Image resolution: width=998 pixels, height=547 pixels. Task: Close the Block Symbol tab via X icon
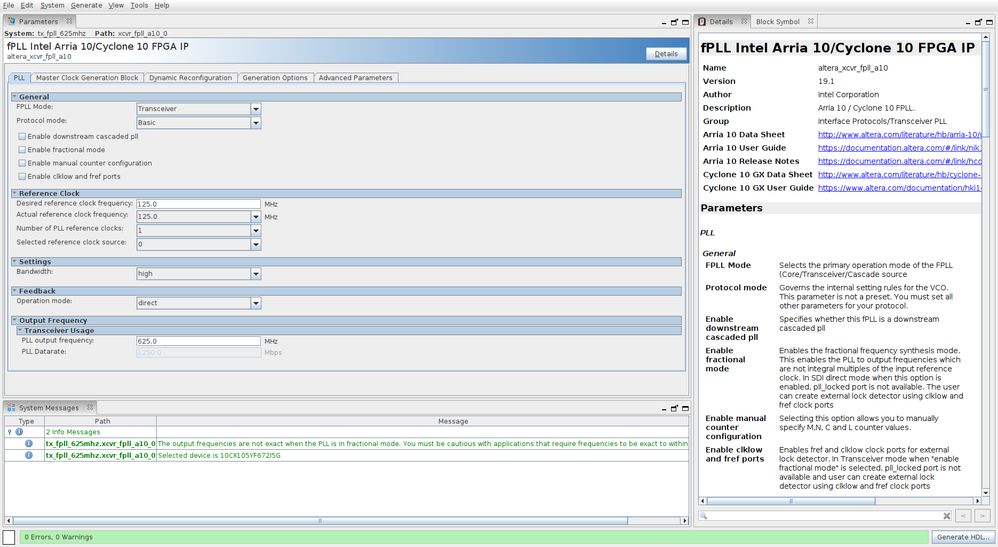coord(810,21)
